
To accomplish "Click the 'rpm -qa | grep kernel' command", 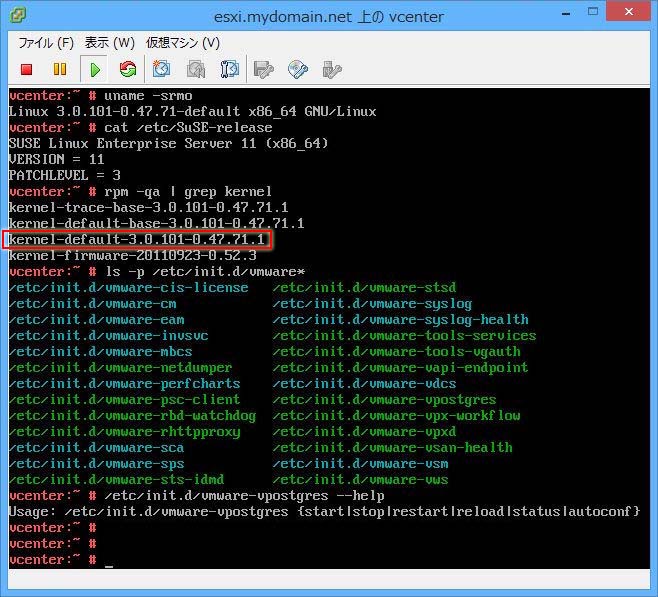I will tap(188, 192).
